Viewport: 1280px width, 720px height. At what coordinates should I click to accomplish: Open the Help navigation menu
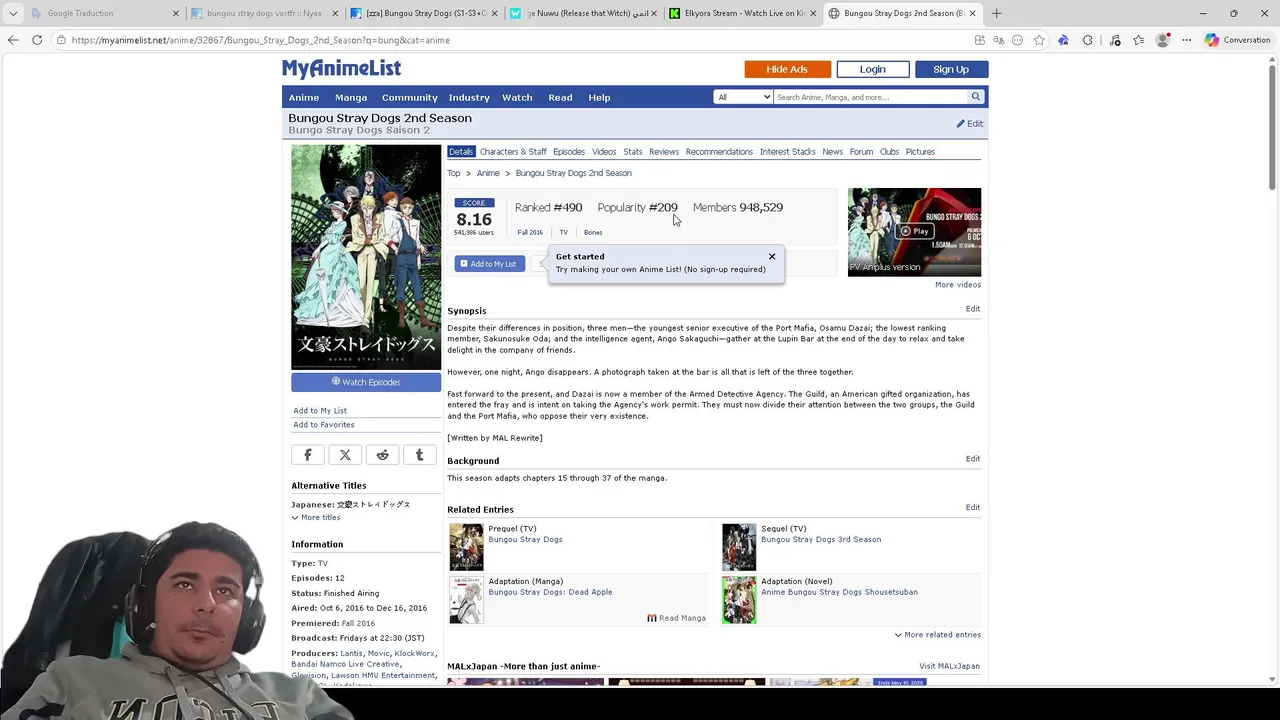pyautogui.click(x=599, y=97)
